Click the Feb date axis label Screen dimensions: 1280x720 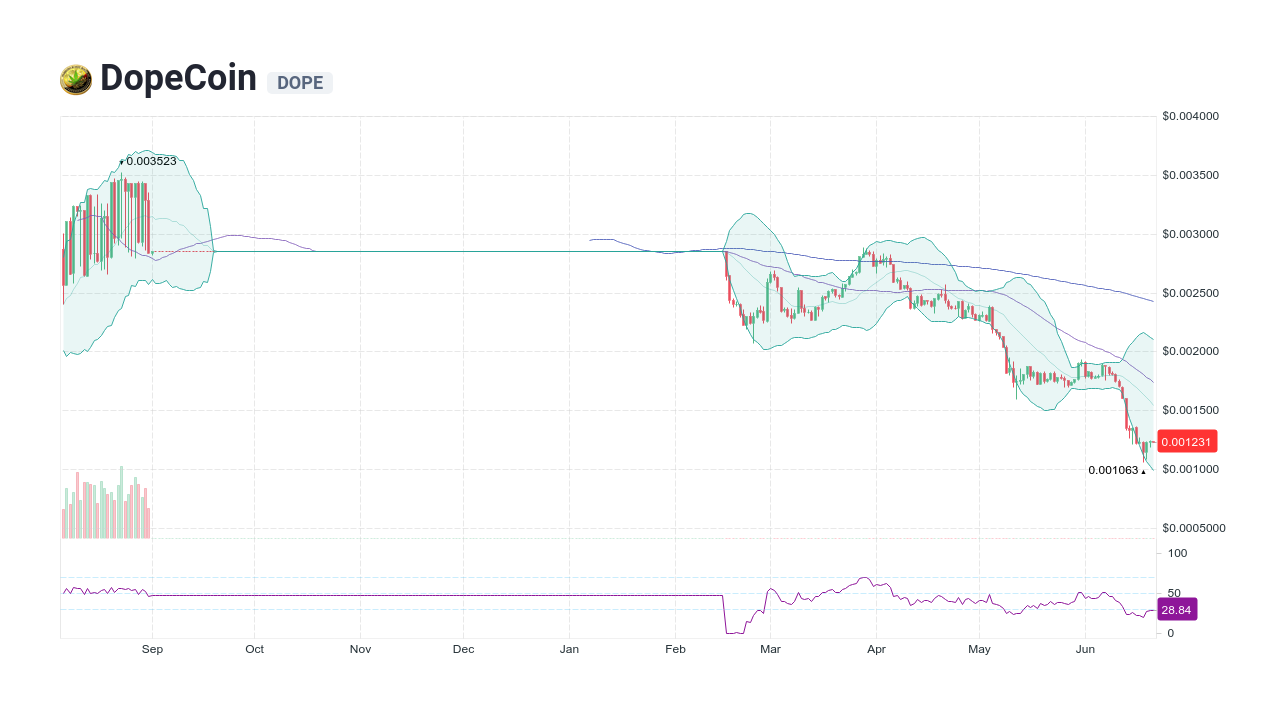pyautogui.click(x=675, y=649)
